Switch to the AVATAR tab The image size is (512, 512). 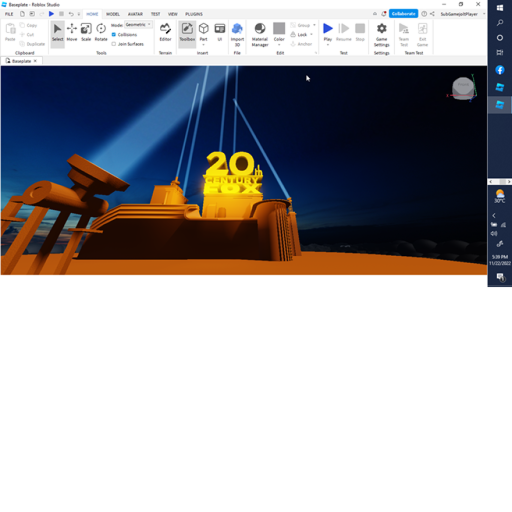point(135,14)
